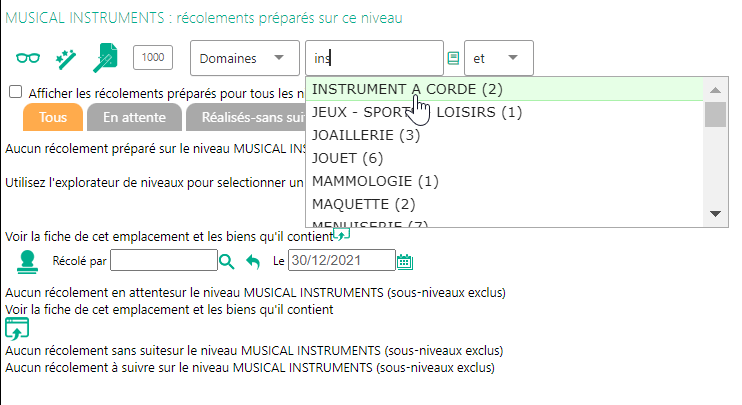742x405 pixels.
Task: Enable 'Afficher les récolements préparés' checkbox
Action: click(15, 92)
